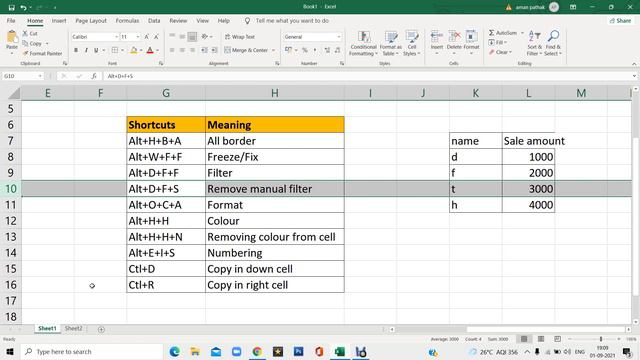Open the Format cells menu
This screenshot has width=640, height=360.
click(x=471, y=43)
